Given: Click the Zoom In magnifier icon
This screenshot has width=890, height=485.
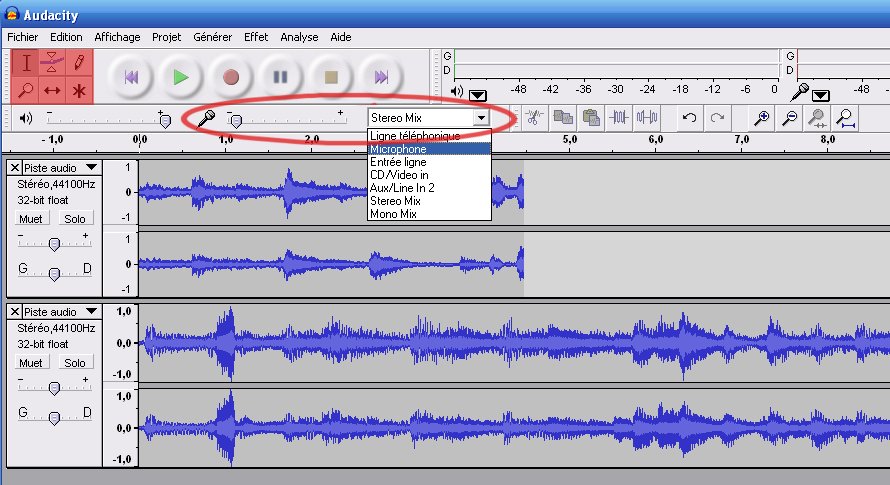Looking at the screenshot, I should (761, 118).
